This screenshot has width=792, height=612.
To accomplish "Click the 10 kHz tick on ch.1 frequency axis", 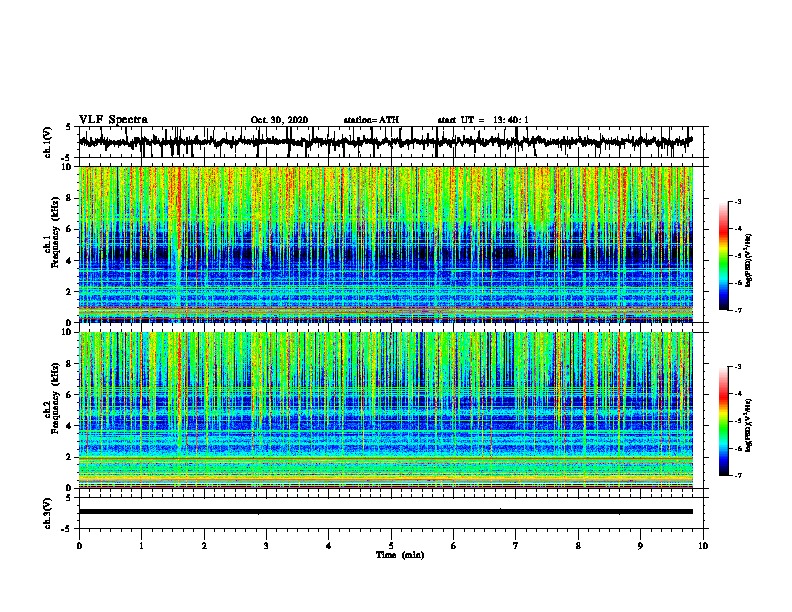I will pyautogui.click(x=67, y=167).
